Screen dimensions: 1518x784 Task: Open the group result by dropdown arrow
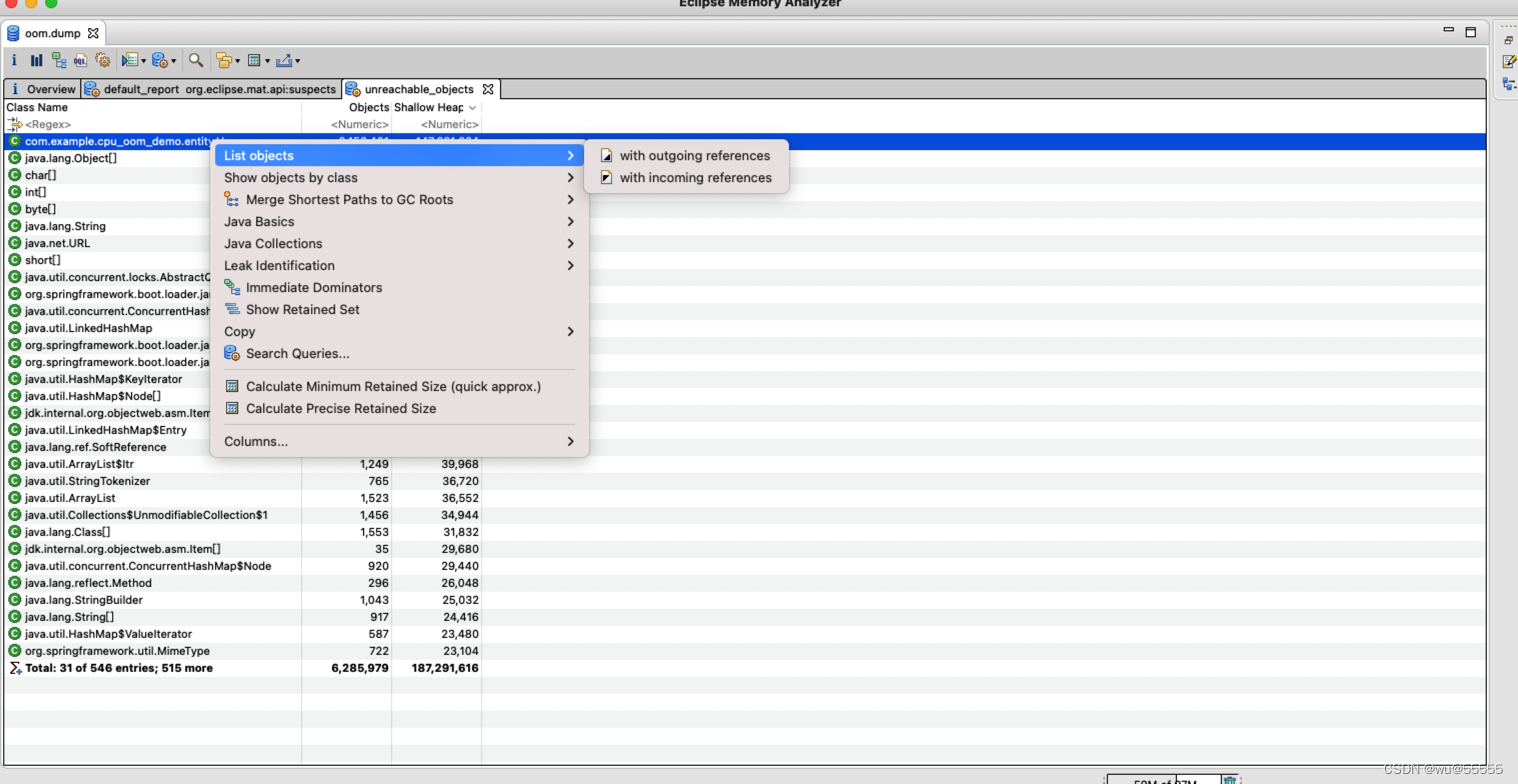point(236,61)
